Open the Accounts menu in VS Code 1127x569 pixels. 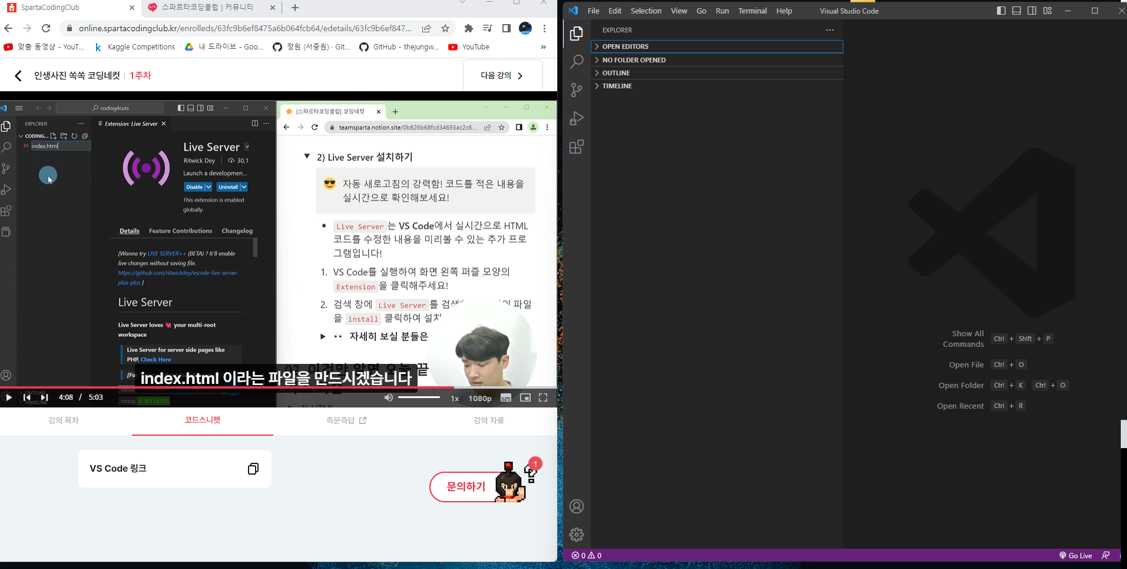point(576,506)
